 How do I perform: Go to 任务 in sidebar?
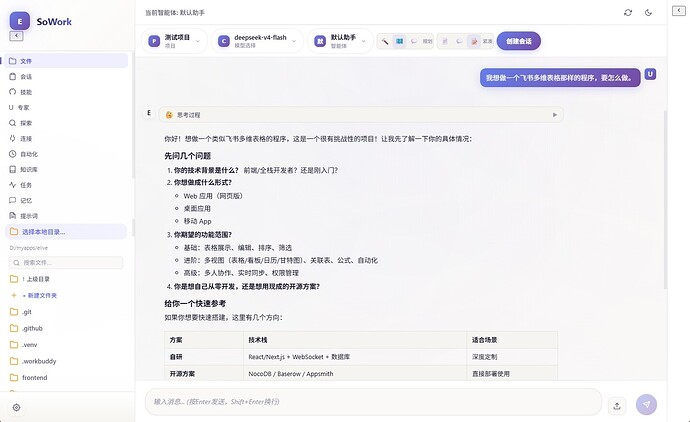66,185
